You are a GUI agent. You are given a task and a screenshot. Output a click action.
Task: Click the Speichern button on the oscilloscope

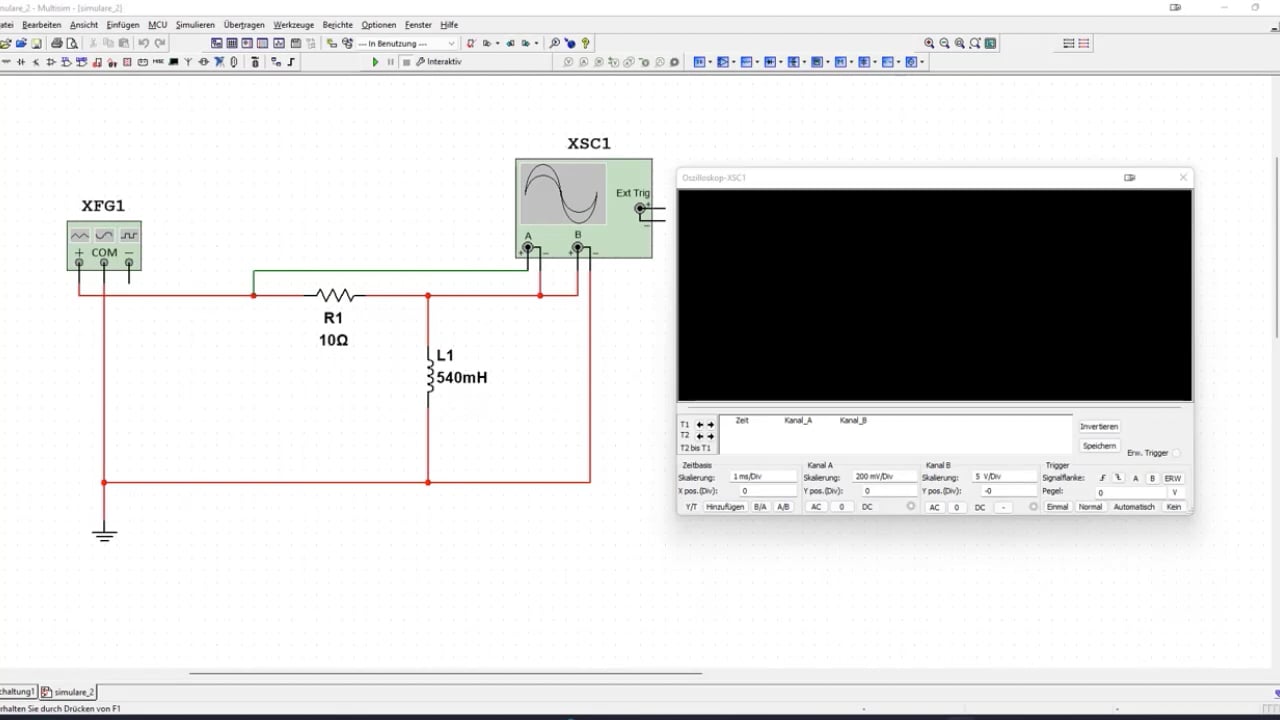click(1099, 446)
